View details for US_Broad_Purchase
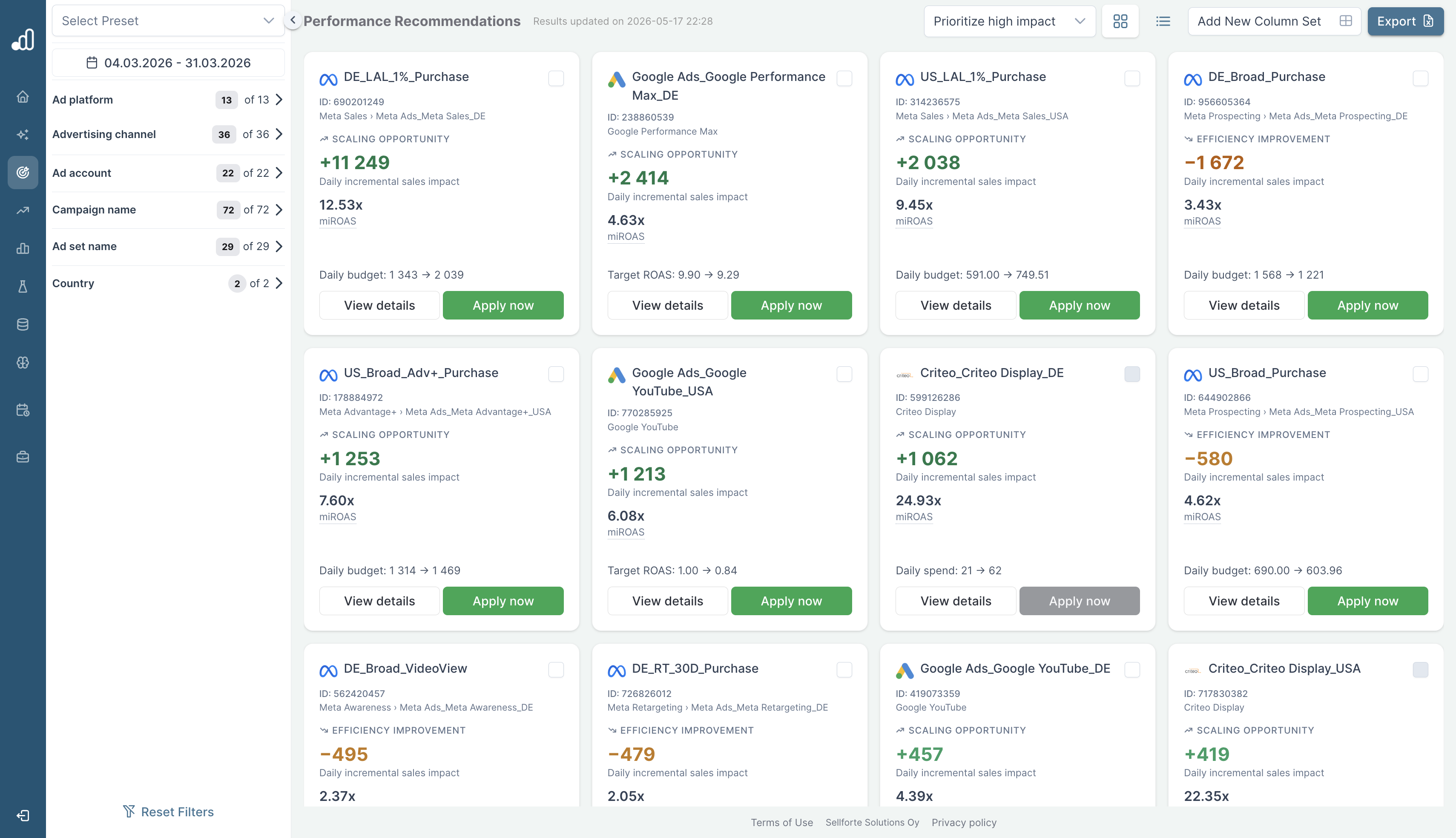The height and width of the screenshot is (838, 1456). pyautogui.click(x=1244, y=601)
